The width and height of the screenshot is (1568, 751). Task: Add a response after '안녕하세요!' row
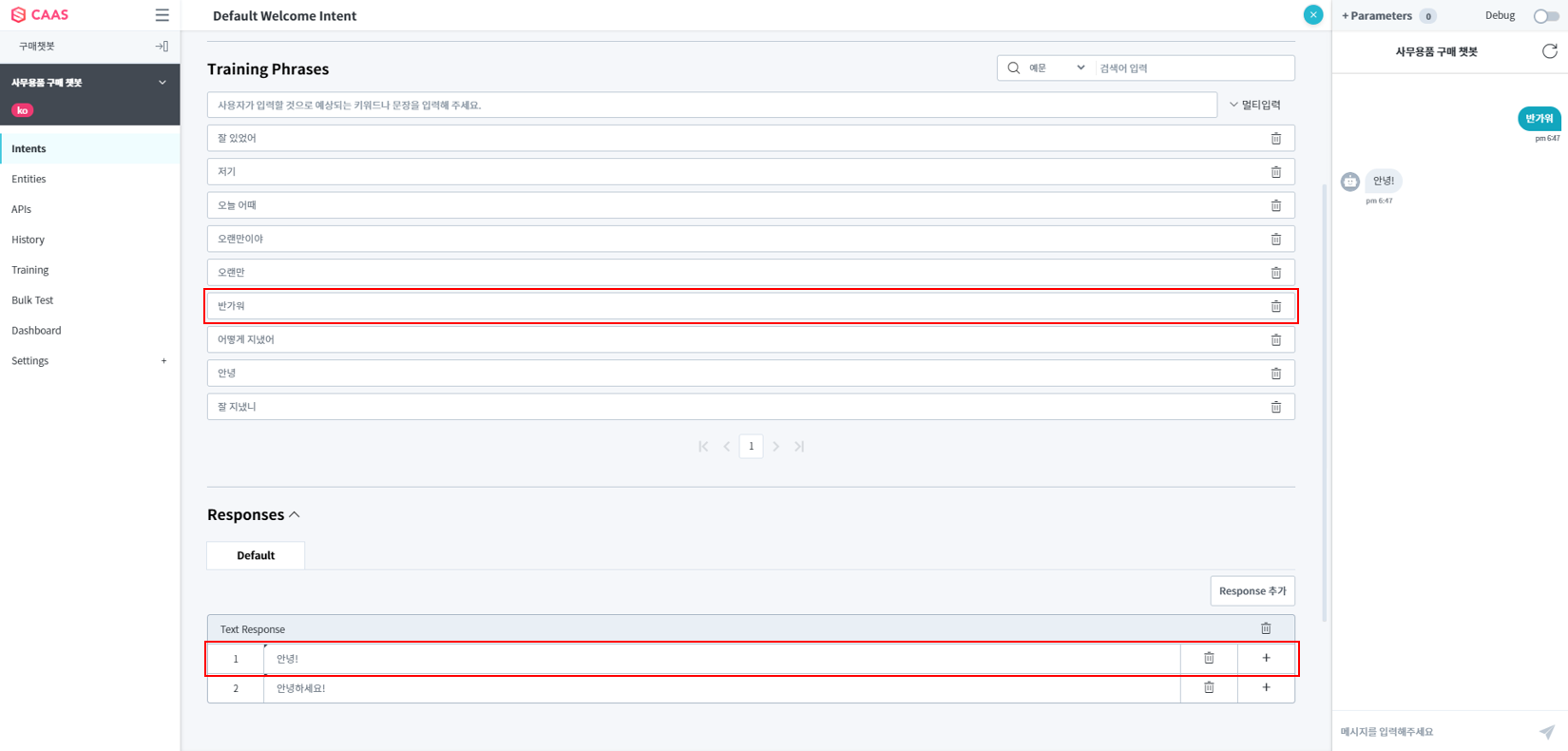pos(1265,687)
